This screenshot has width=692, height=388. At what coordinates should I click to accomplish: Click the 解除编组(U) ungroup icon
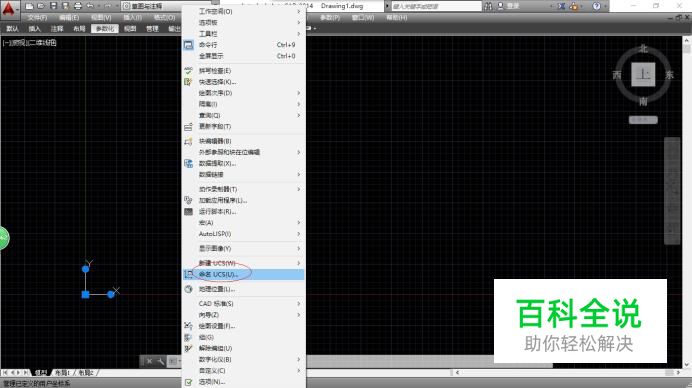(x=188, y=349)
